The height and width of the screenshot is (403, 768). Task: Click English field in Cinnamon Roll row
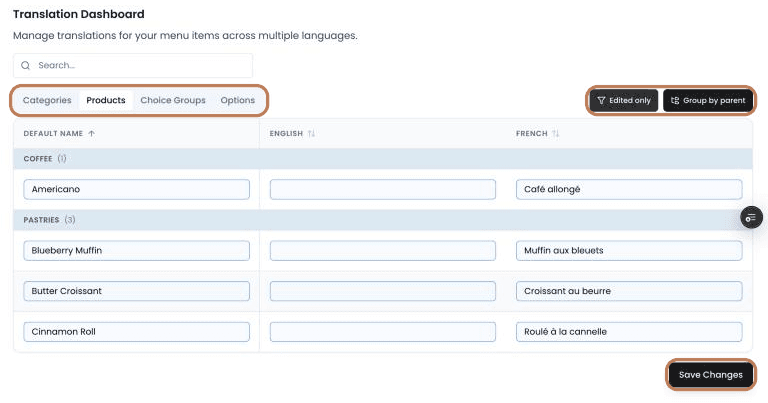point(383,332)
